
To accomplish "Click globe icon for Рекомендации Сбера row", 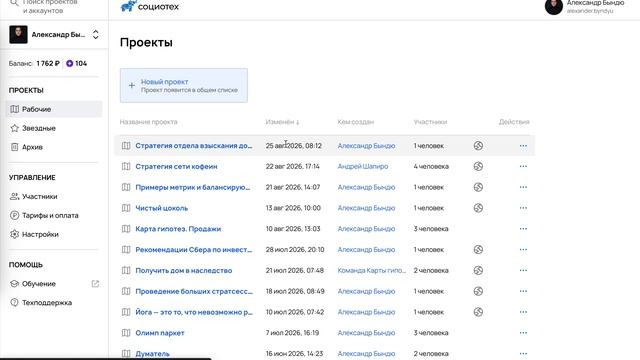I will click(x=478, y=250).
